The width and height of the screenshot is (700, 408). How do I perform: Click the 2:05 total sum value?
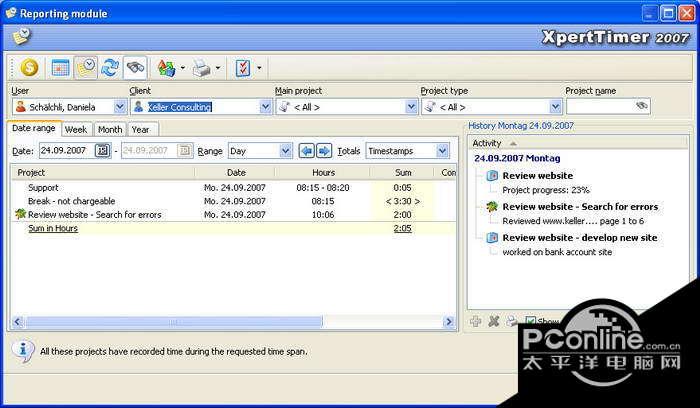pyautogui.click(x=402, y=228)
